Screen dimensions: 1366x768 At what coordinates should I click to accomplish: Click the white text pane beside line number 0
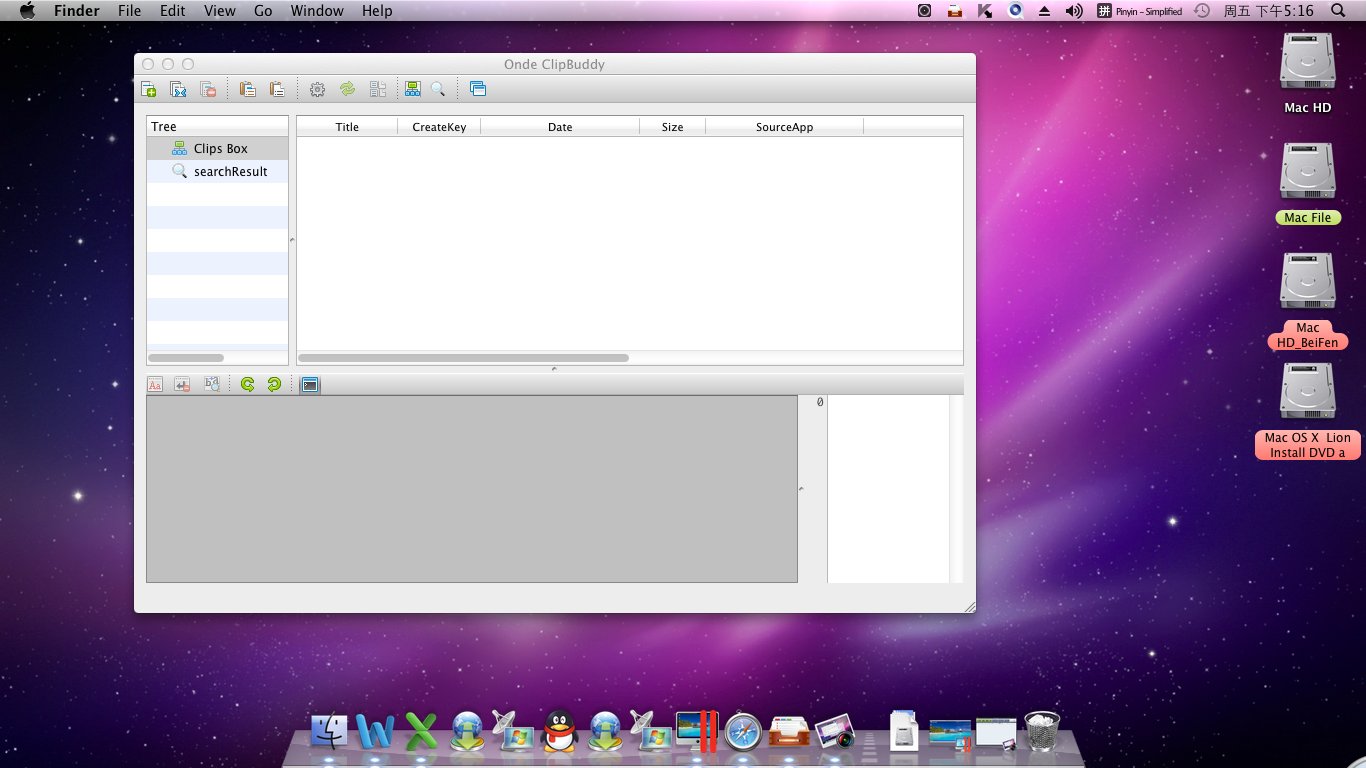coord(888,489)
